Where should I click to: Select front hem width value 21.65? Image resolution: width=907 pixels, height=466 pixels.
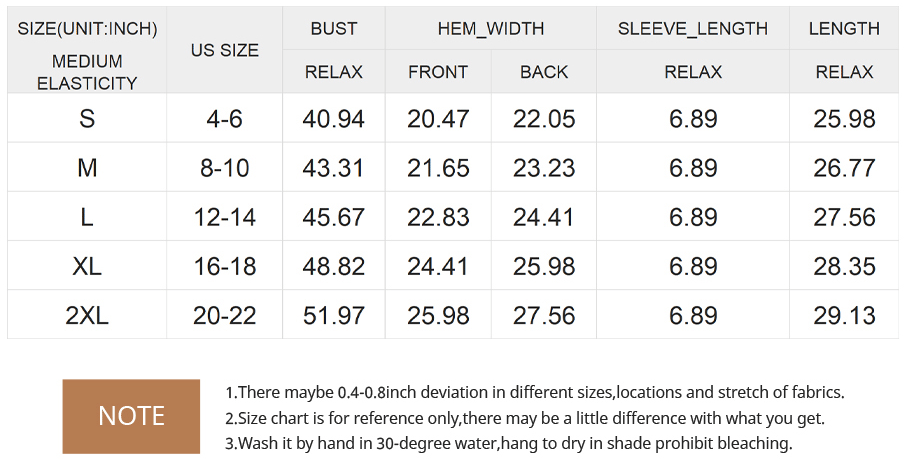(438, 168)
